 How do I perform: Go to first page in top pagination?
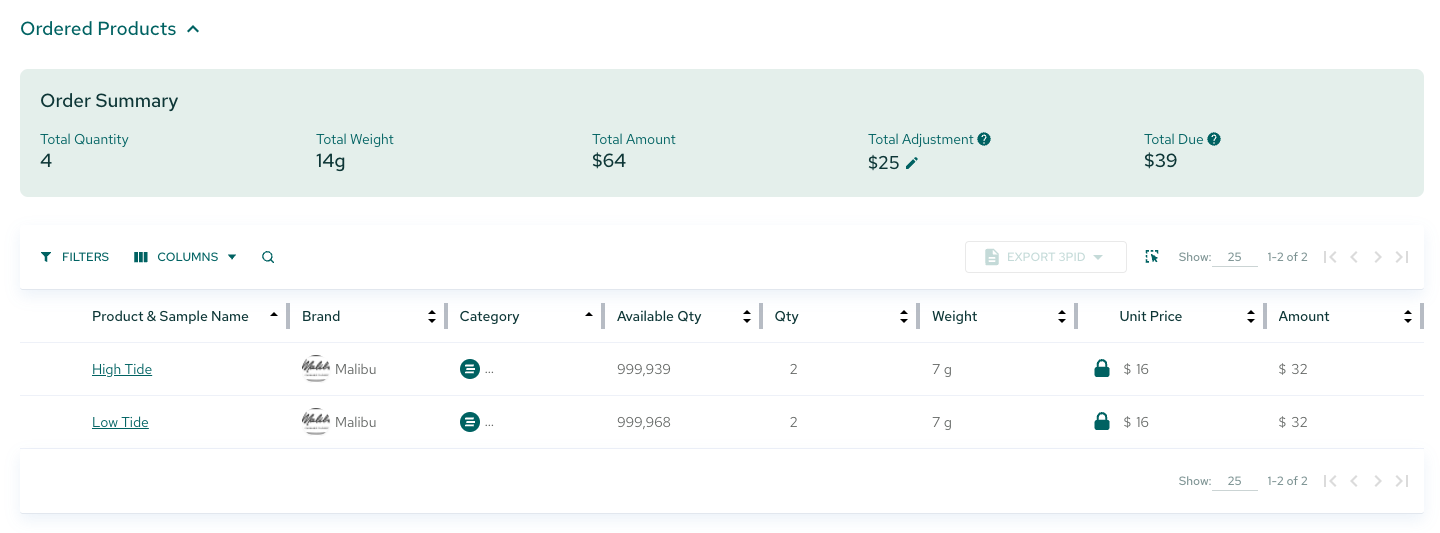[1330, 257]
